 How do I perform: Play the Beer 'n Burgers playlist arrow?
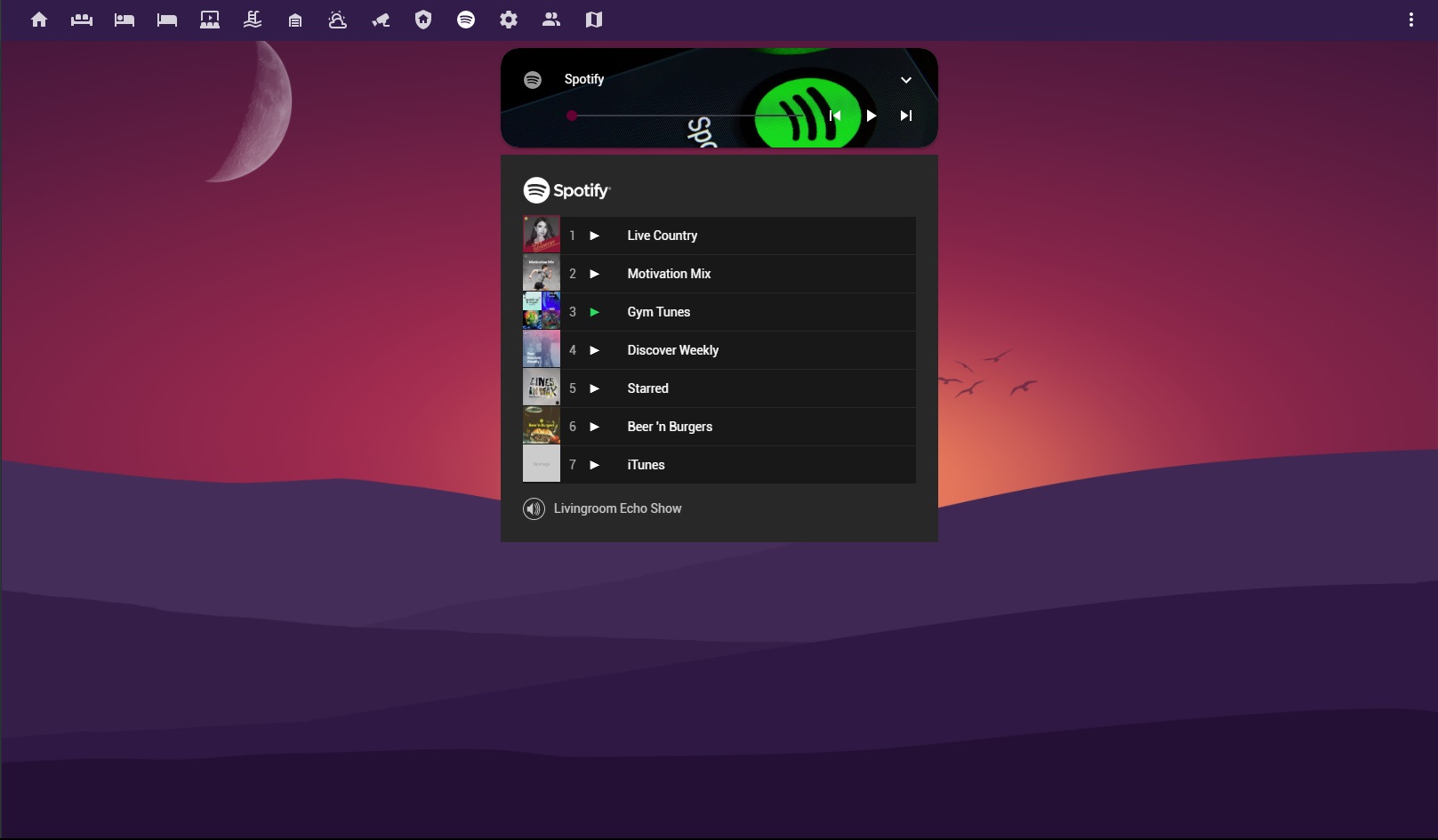click(595, 427)
